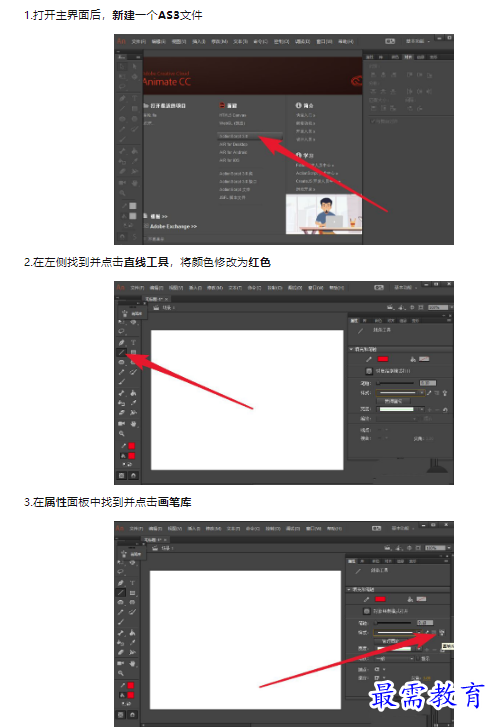Image resolution: width=493 pixels, height=727 pixels.
Task: Click stroke width slider in step 3 properties
Action: tap(393, 623)
